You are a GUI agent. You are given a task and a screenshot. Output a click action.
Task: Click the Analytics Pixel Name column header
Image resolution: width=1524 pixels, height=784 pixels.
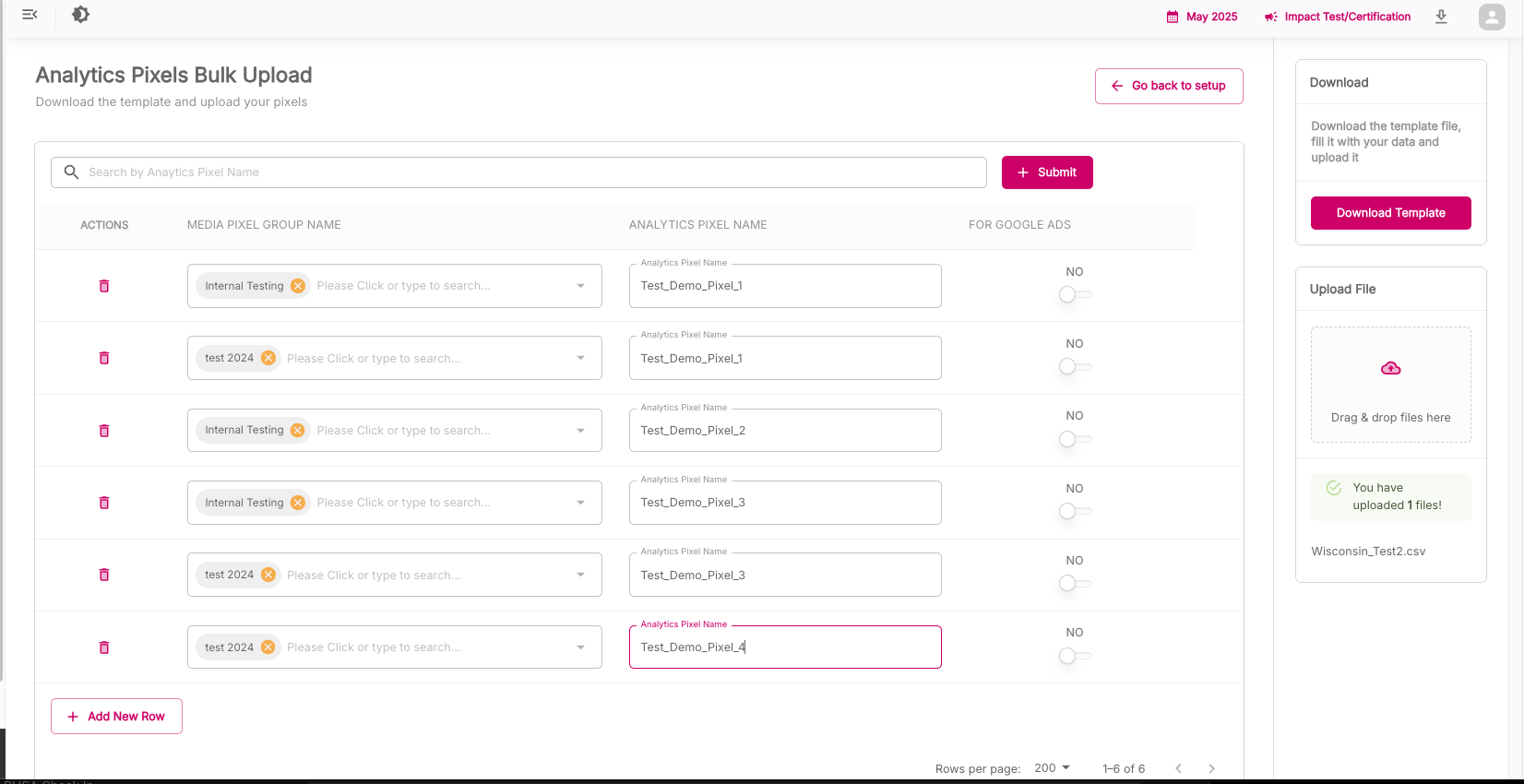(x=697, y=225)
